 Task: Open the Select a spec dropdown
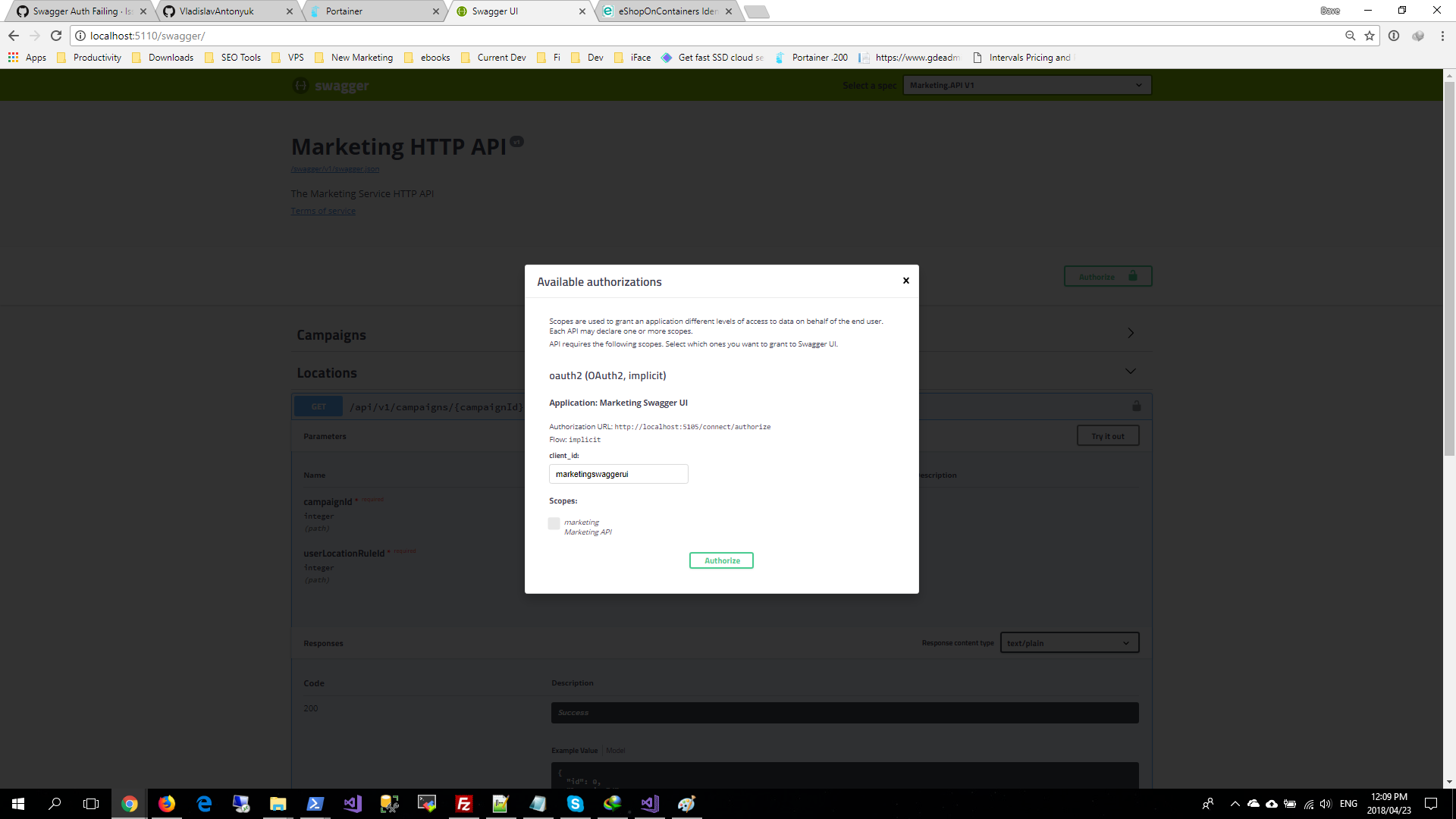[x=1027, y=85]
